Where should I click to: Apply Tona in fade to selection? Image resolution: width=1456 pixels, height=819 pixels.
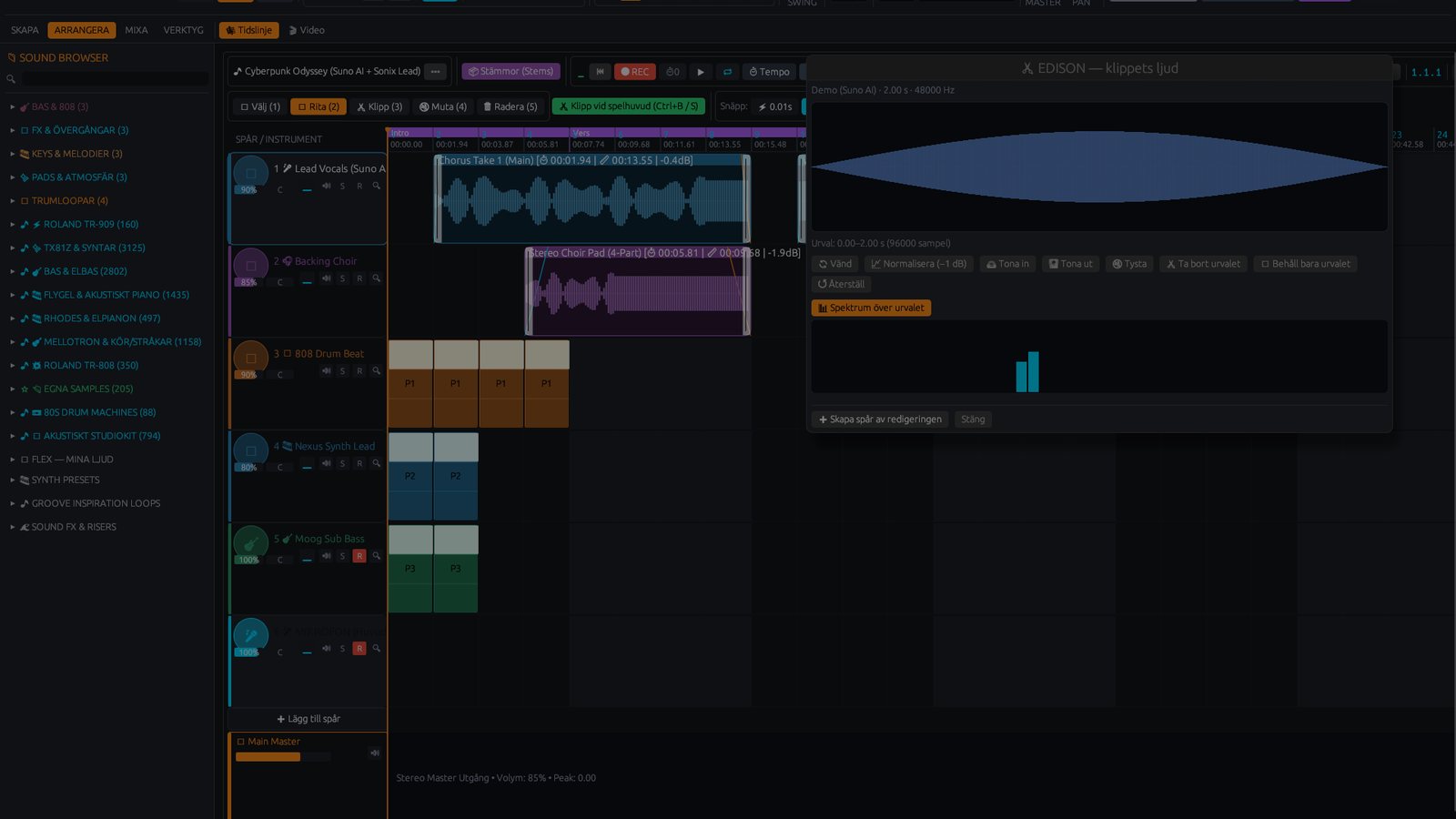(x=1008, y=264)
